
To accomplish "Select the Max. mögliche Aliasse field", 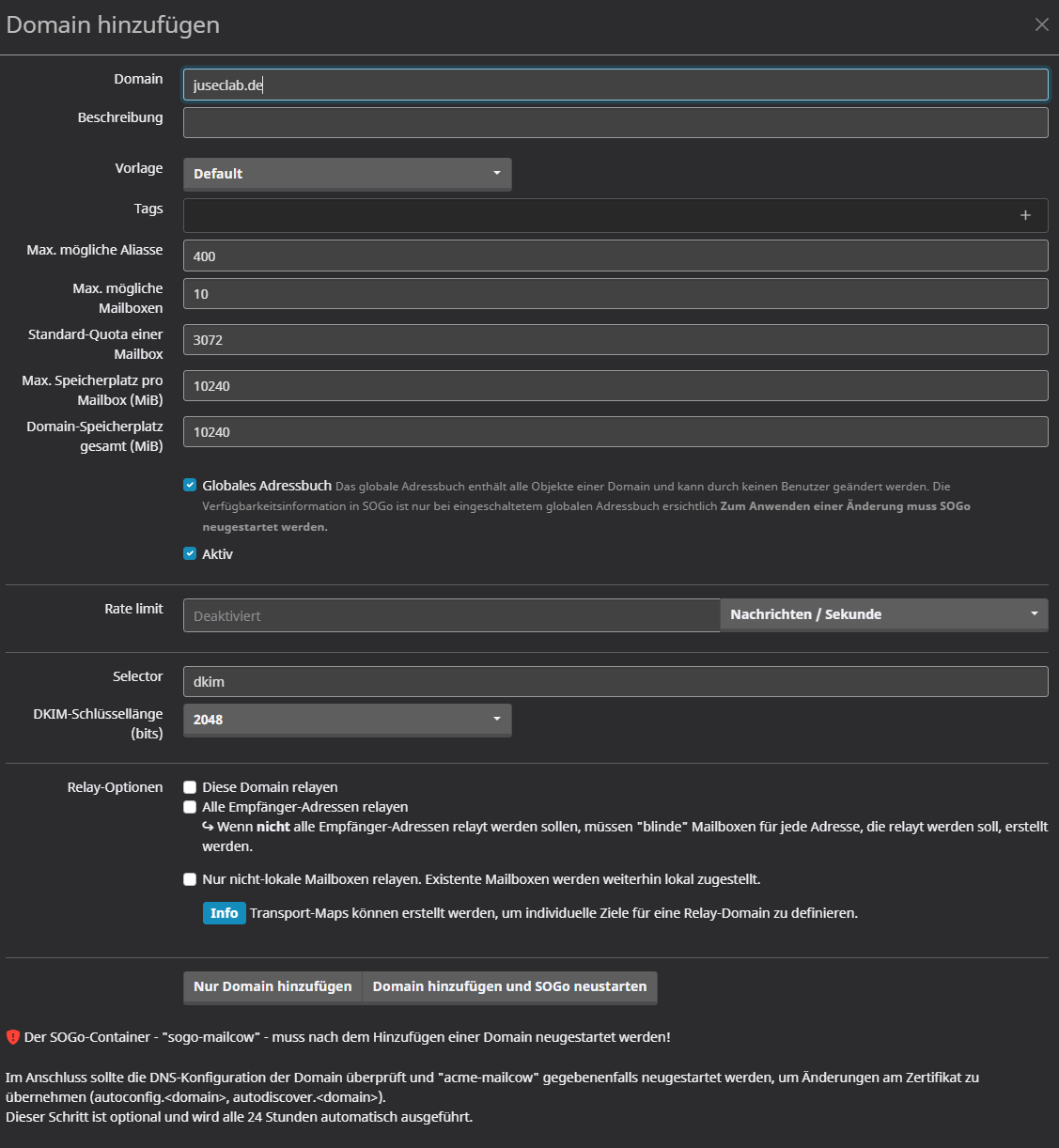I will (x=615, y=256).
